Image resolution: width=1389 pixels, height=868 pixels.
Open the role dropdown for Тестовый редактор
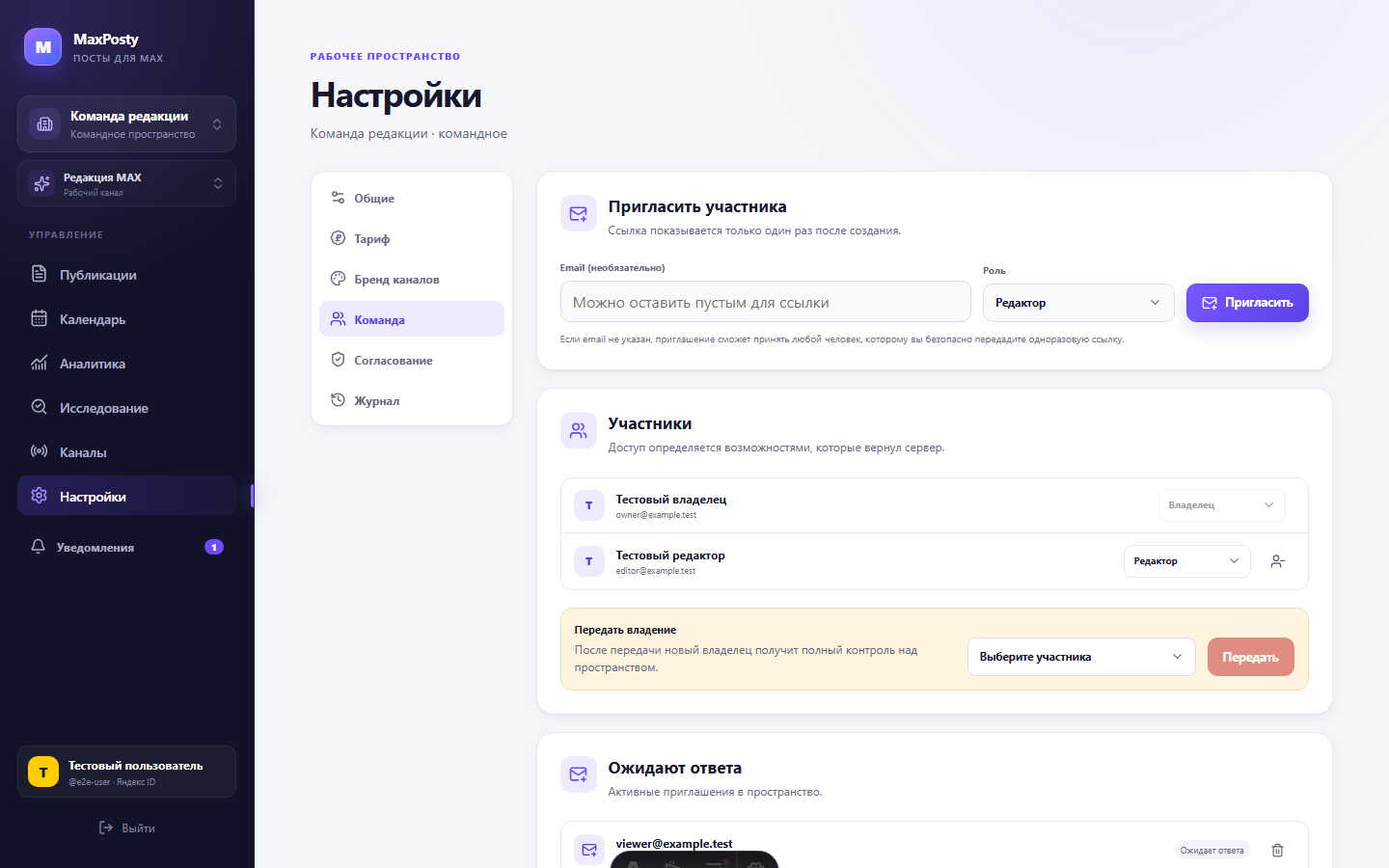1187,561
